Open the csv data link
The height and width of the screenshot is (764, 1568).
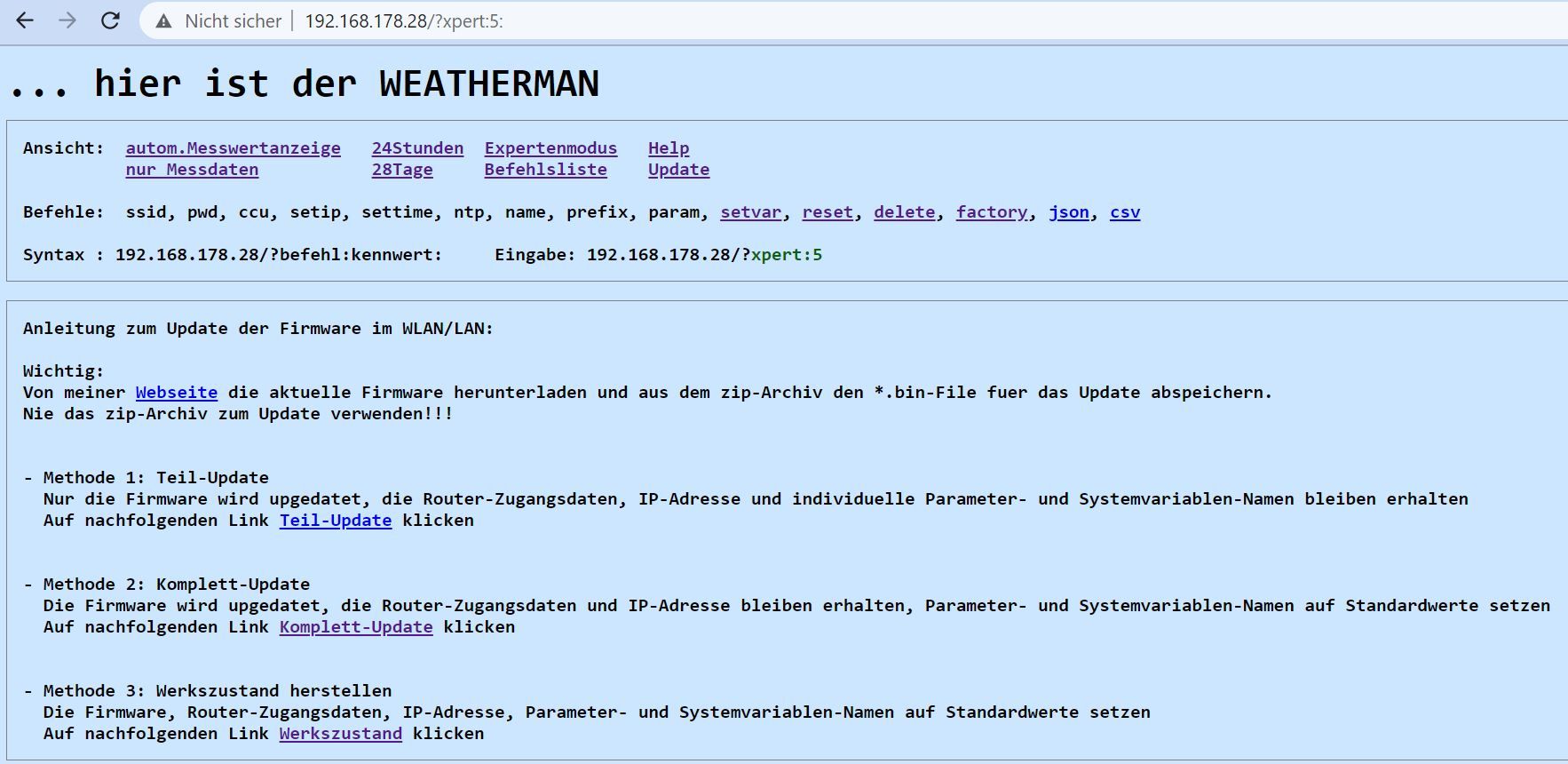click(x=1125, y=212)
